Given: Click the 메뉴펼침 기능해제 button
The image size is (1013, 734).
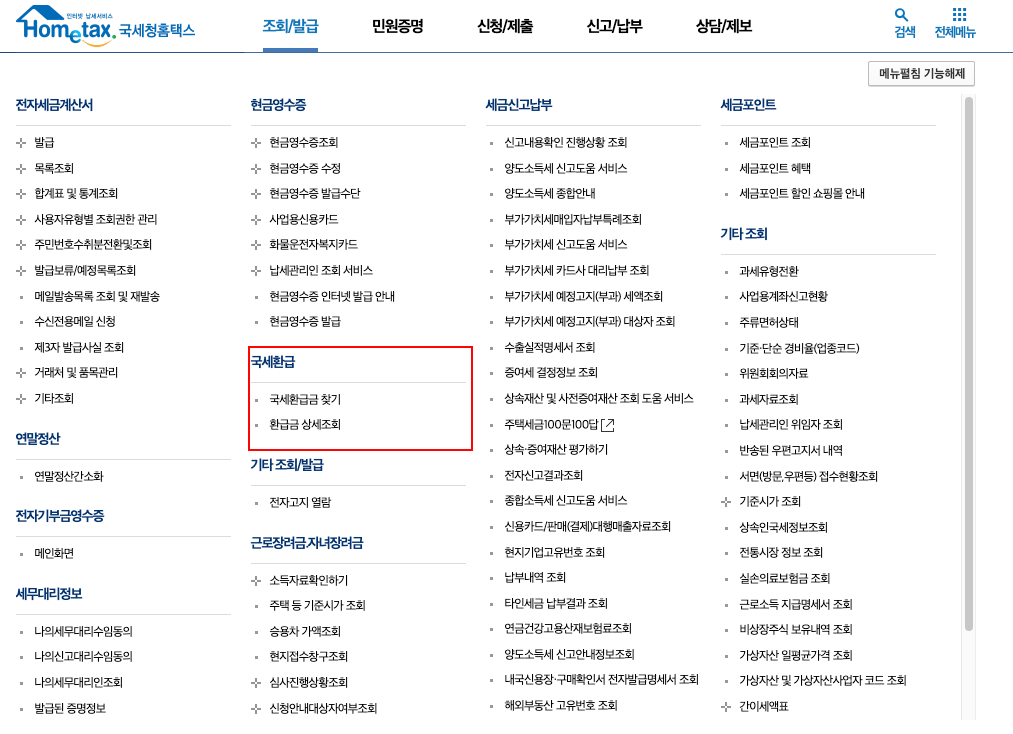Looking at the screenshot, I should coord(921,74).
